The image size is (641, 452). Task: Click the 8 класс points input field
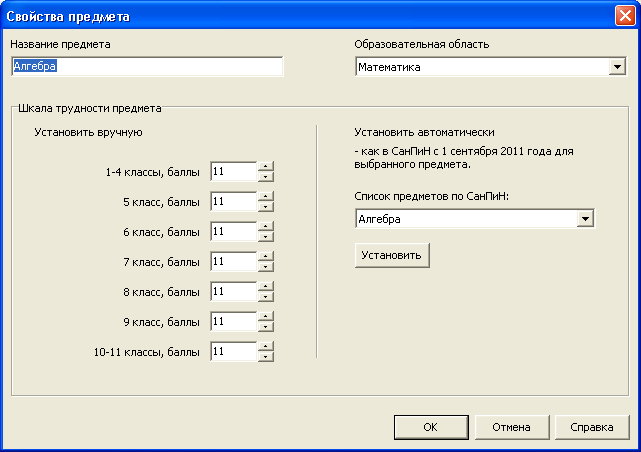[233, 291]
